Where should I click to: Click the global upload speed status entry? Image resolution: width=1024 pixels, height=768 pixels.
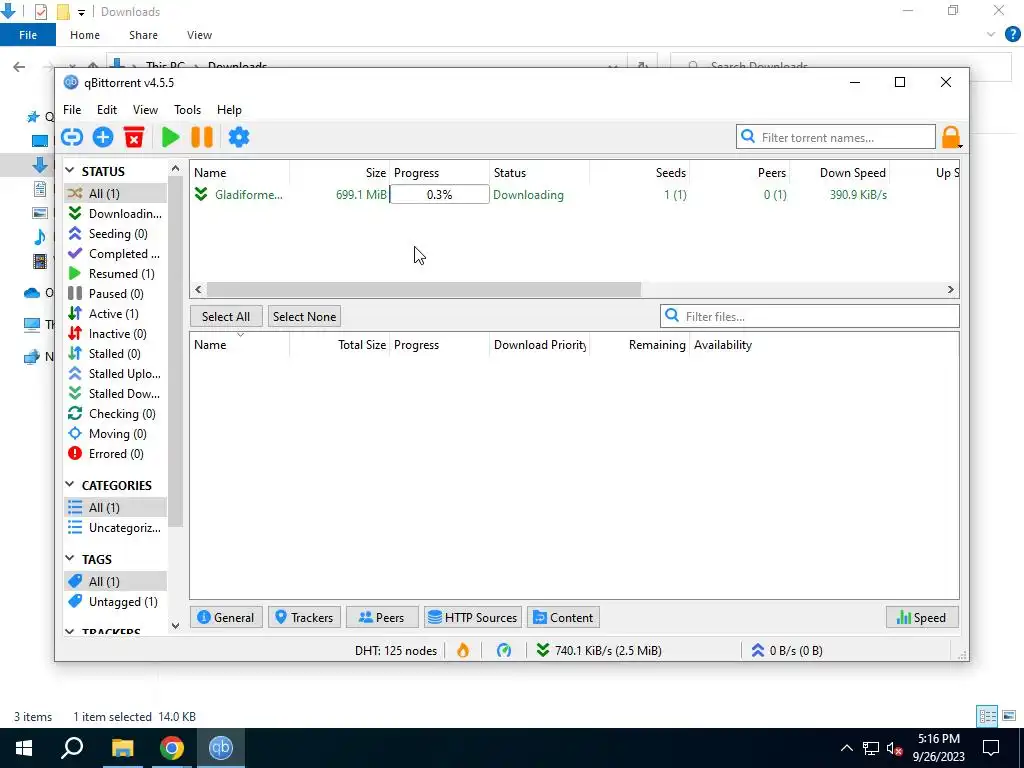[x=787, y=650]
